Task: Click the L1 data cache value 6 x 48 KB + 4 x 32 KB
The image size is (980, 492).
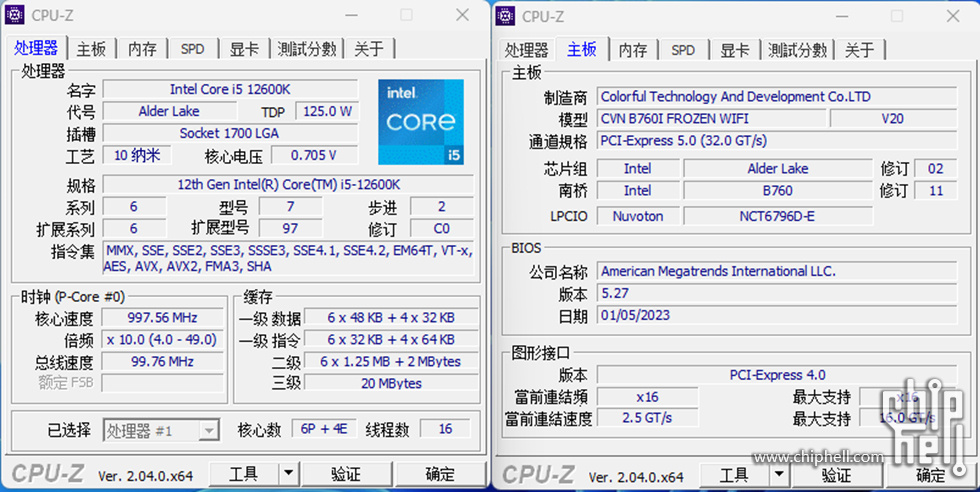Action: click(391, 318)
